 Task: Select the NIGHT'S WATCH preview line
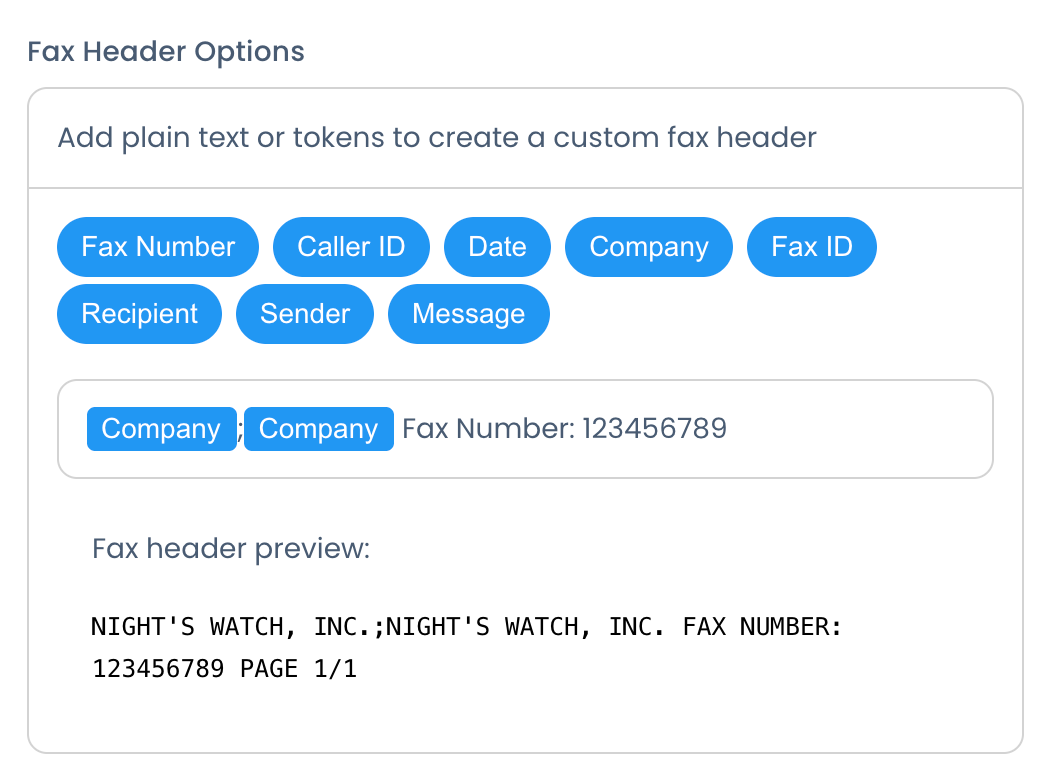click(x=465, y=626)
